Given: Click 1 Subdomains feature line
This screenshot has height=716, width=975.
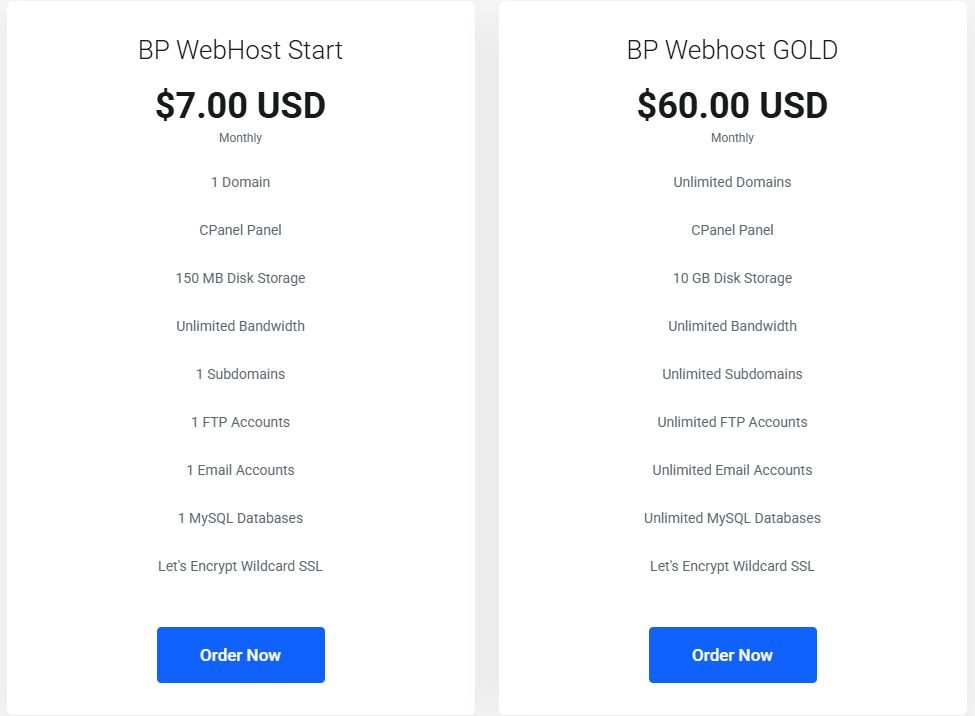Looking at the screenshot, I should 240,374.
